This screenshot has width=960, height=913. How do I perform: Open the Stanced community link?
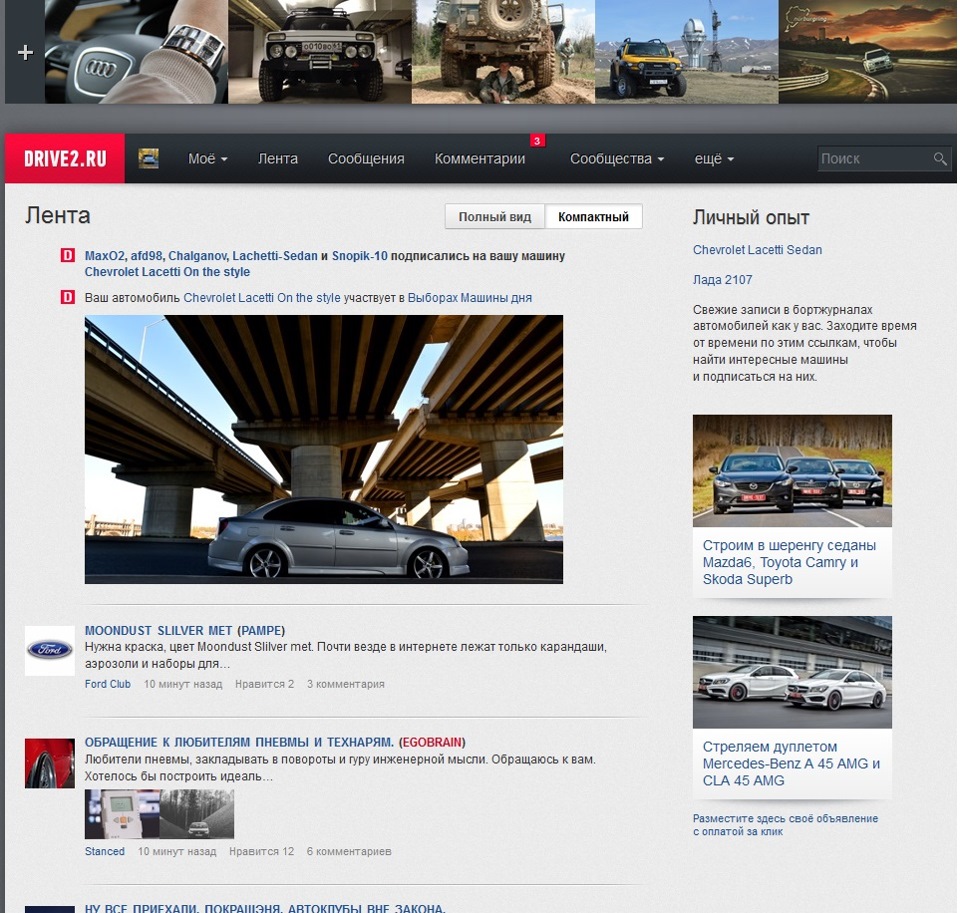(x=105, y=851)
